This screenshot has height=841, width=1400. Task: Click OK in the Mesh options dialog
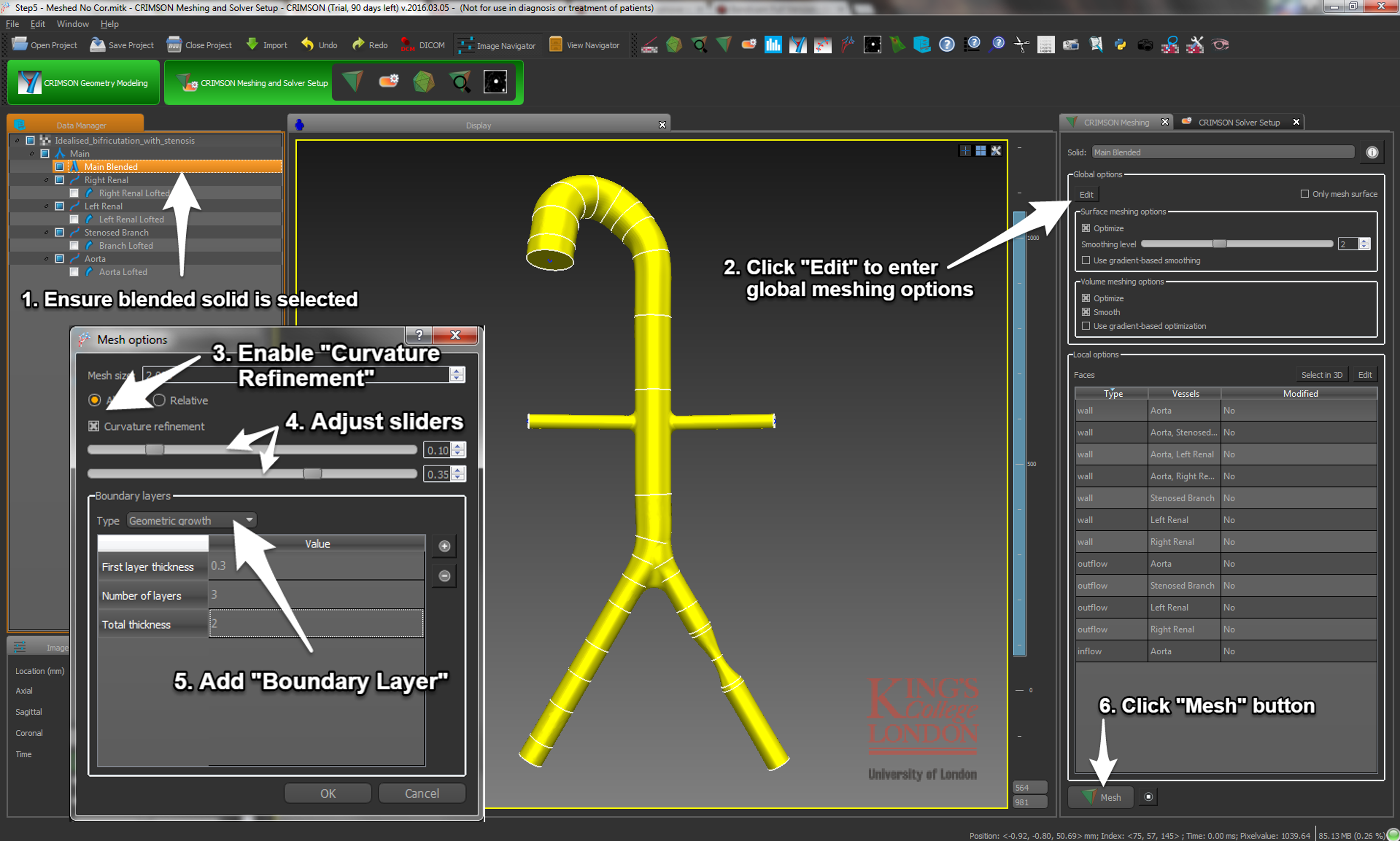coord(328,793)
